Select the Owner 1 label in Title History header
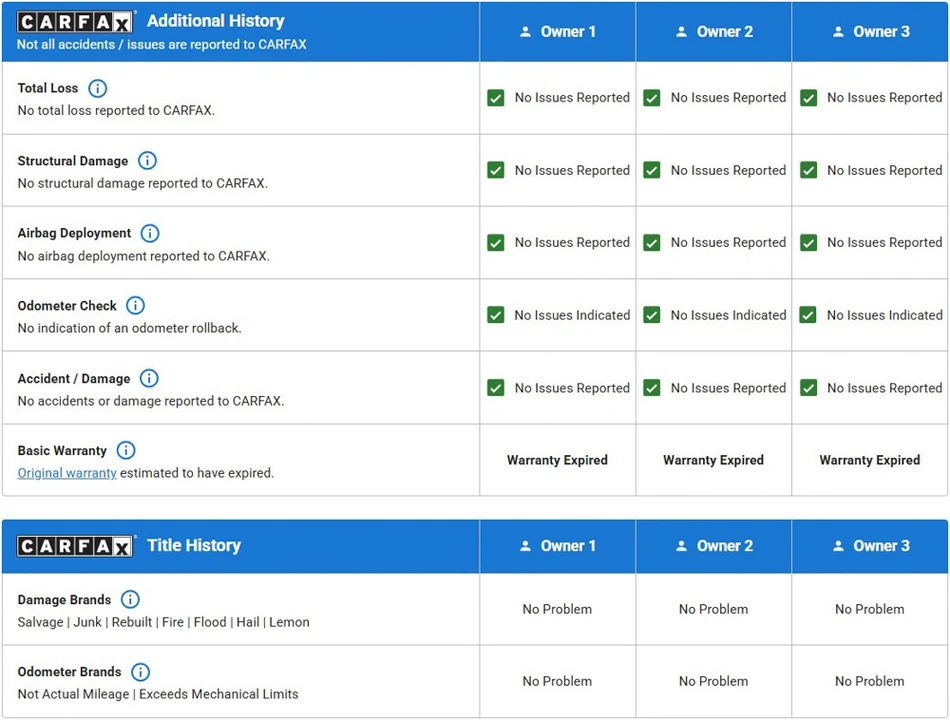950x720 pixels. point(568,546)
